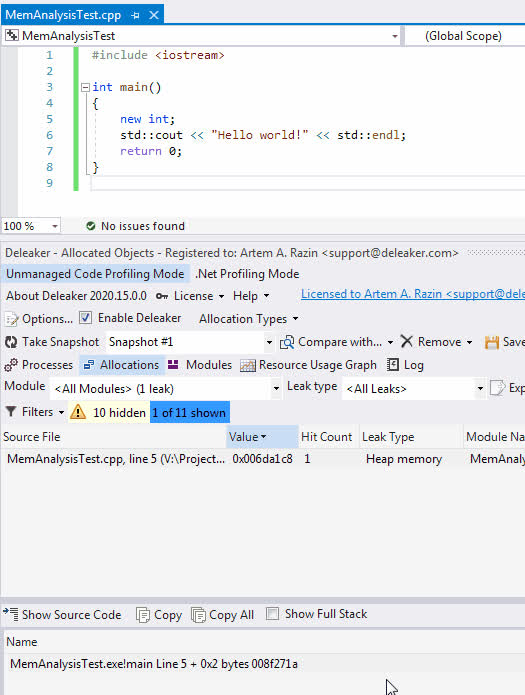
Task: Switch to .Net Profiling Mode
Action: (x=247, y=274)
